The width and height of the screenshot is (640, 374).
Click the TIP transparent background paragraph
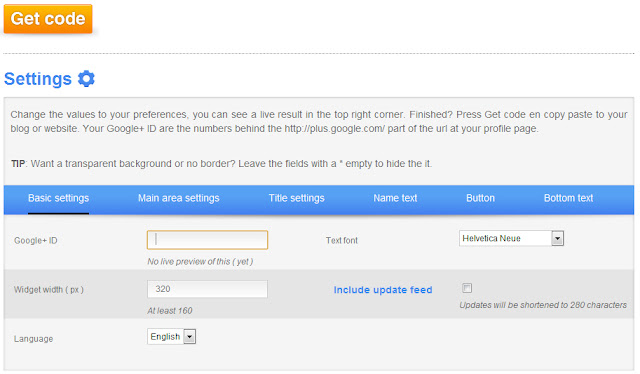221,164
